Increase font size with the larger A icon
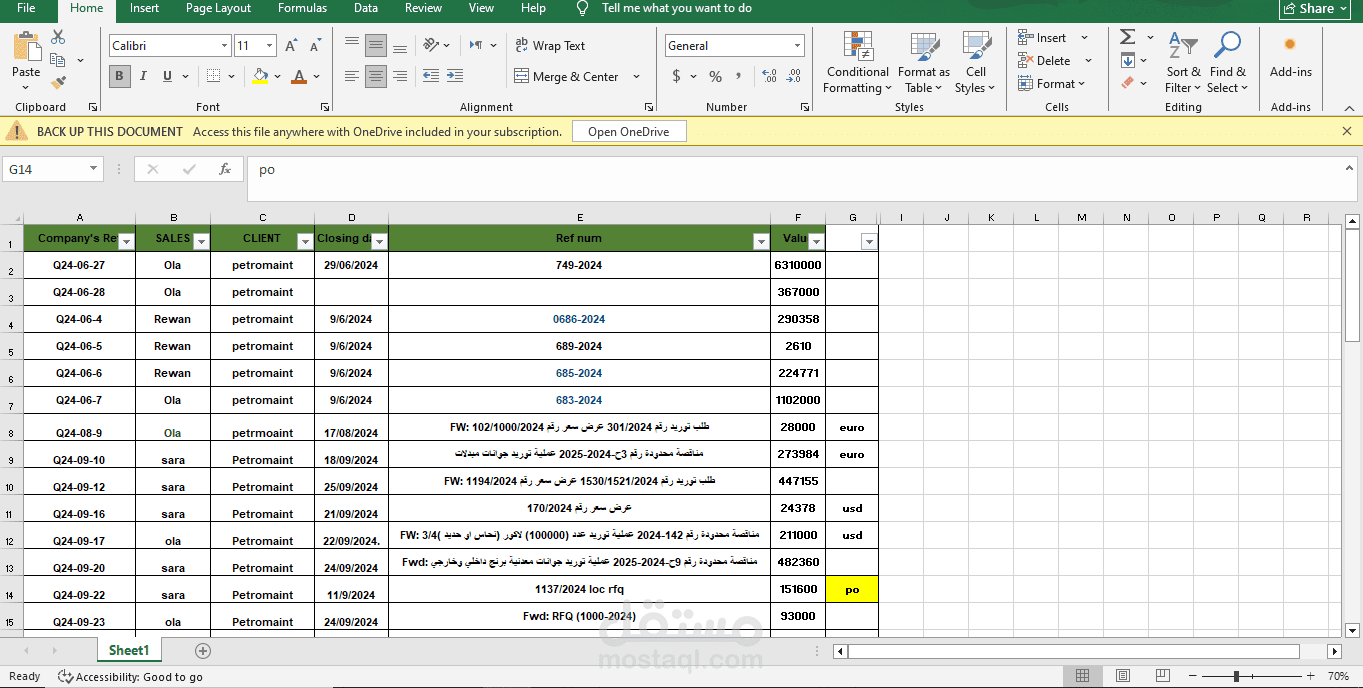Image resolution: width=1363 pixels, height=688 pixels. (291, 46)
